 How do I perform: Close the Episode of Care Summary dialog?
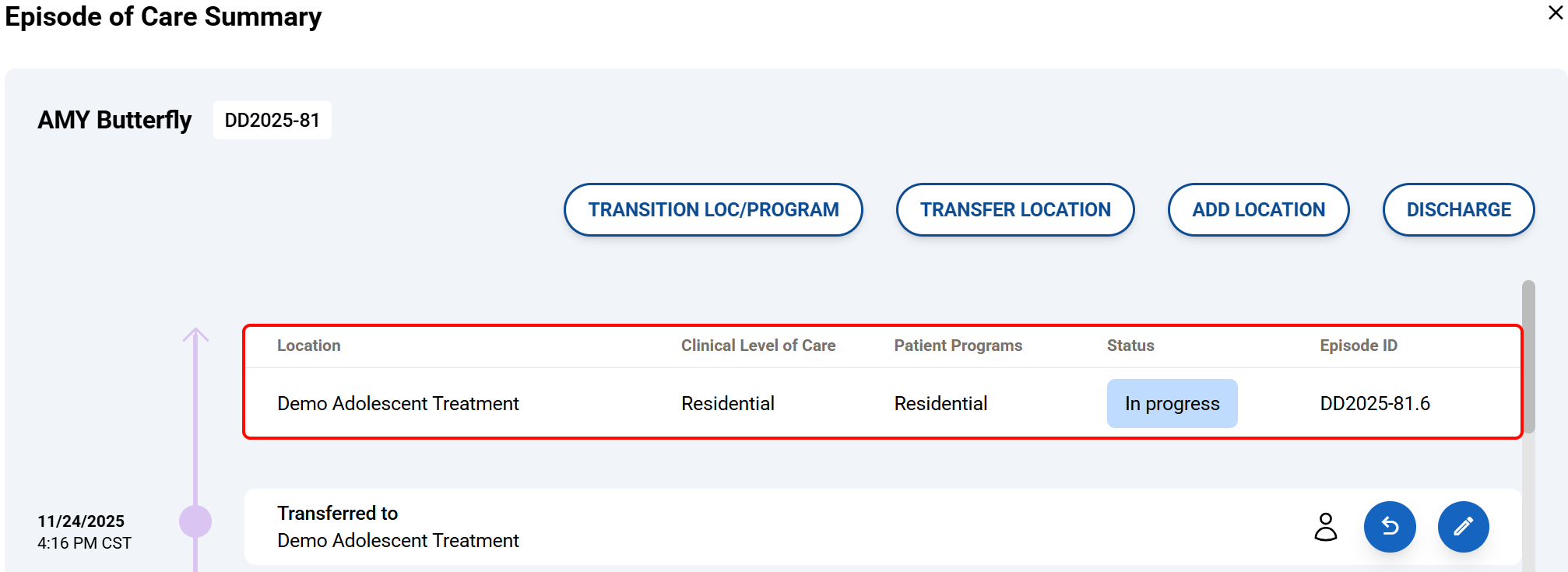(1556, 13)
